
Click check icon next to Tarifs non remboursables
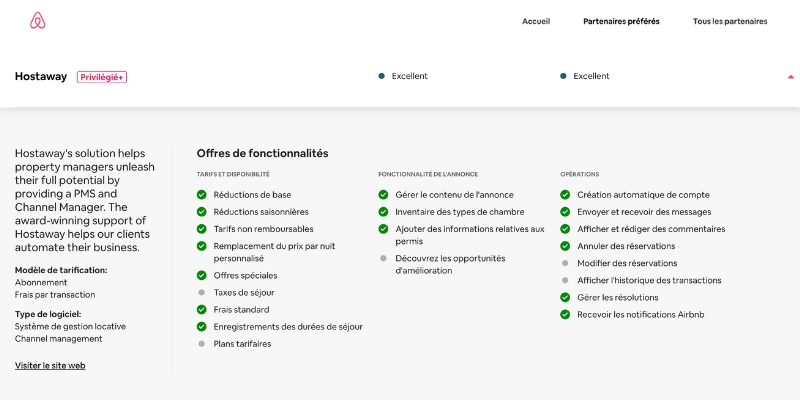click(x=202, y=229)
